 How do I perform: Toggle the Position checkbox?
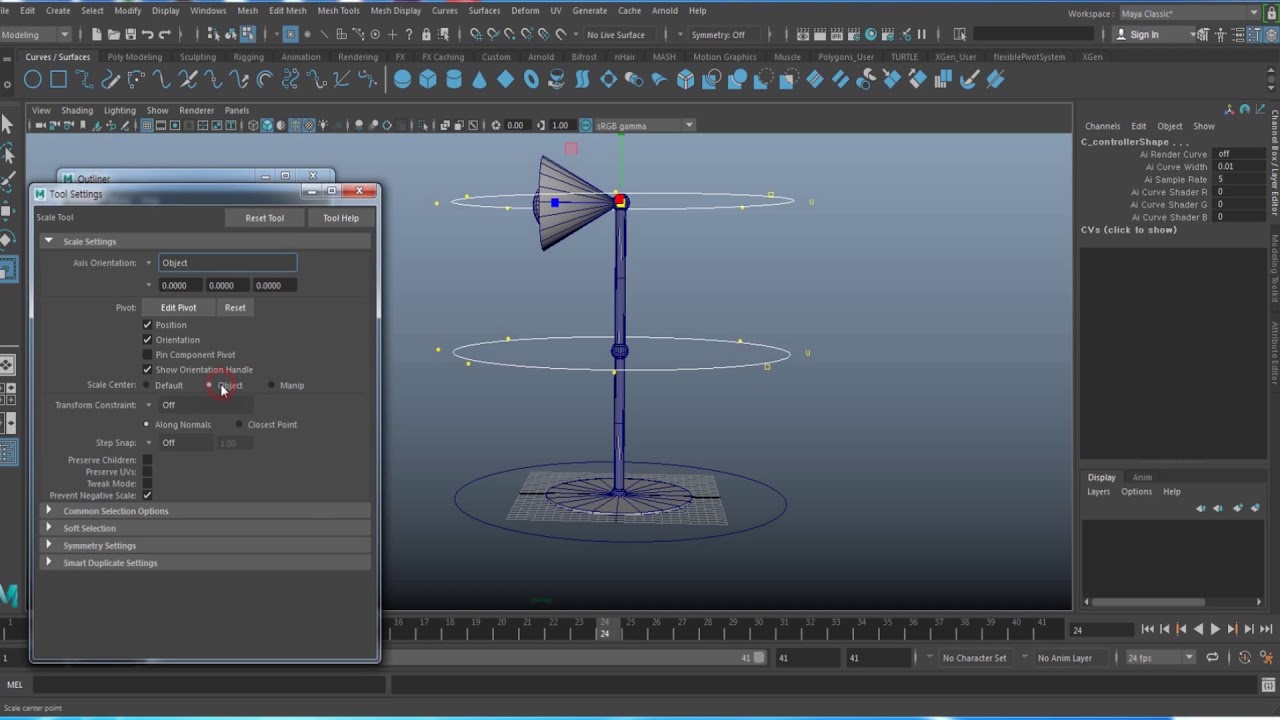click(x=147, y=325)
